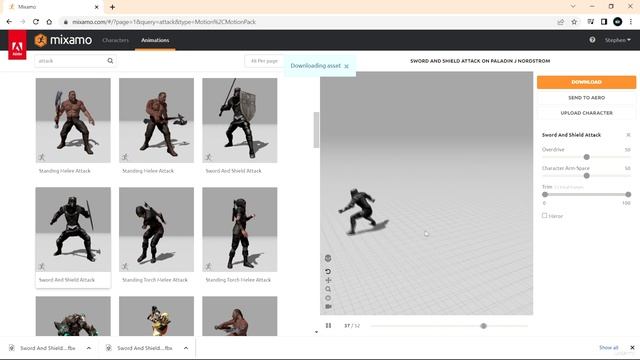The height and width of the screenshot is (360, 640).
Task: Select Standing Torch Melee Attack thumbnail with upright figure
Action: [240, 229]
